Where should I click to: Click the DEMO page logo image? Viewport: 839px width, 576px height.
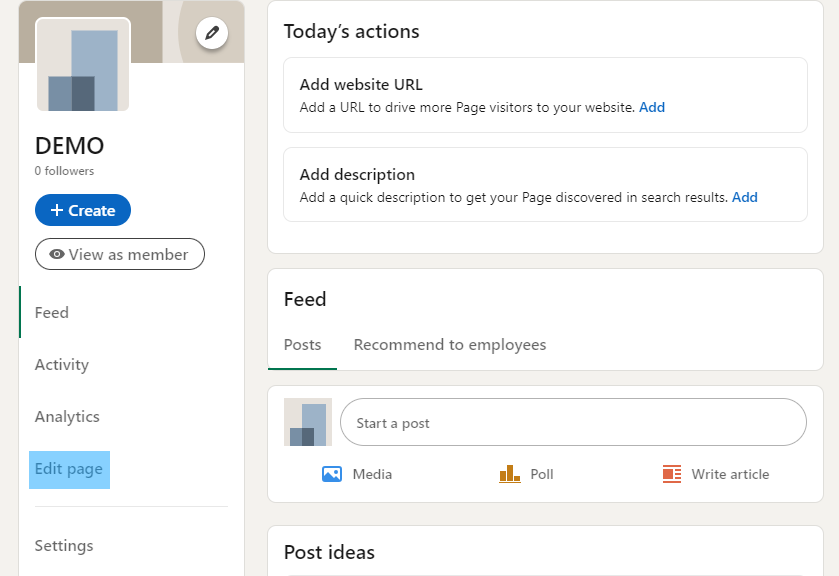point(84,65)
